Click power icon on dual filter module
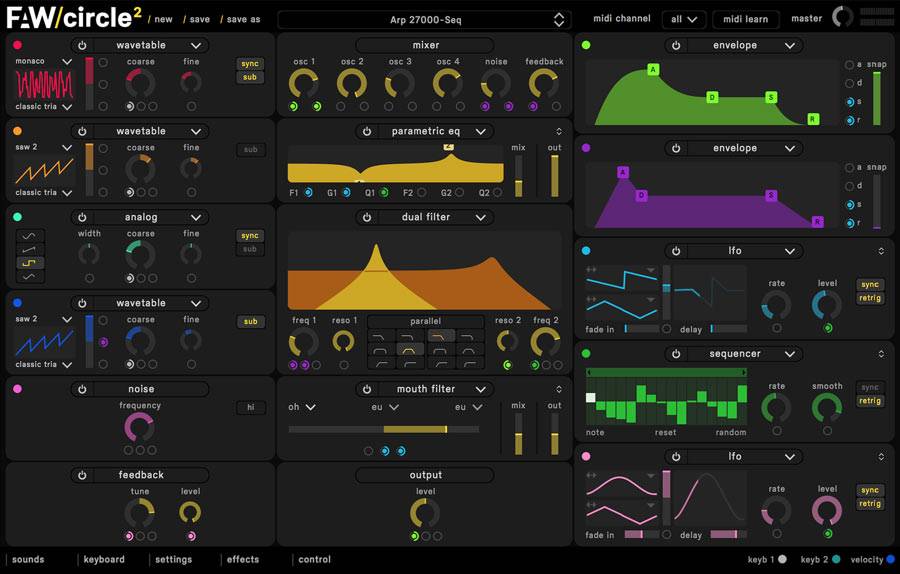This screenshot has height=574, width=900. (x=367, y=217)
